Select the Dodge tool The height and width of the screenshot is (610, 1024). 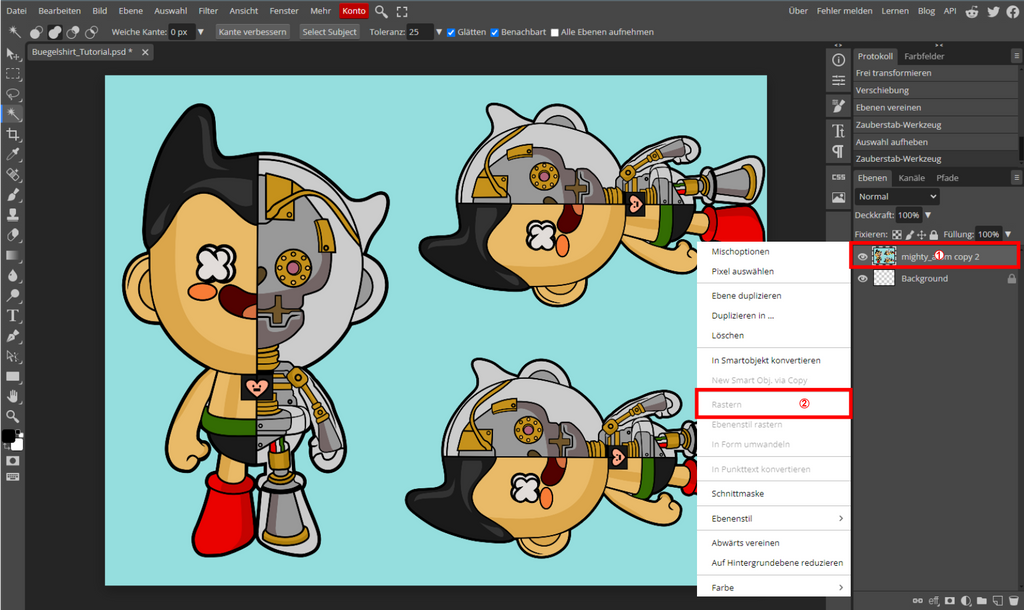(x=12, y=295)
